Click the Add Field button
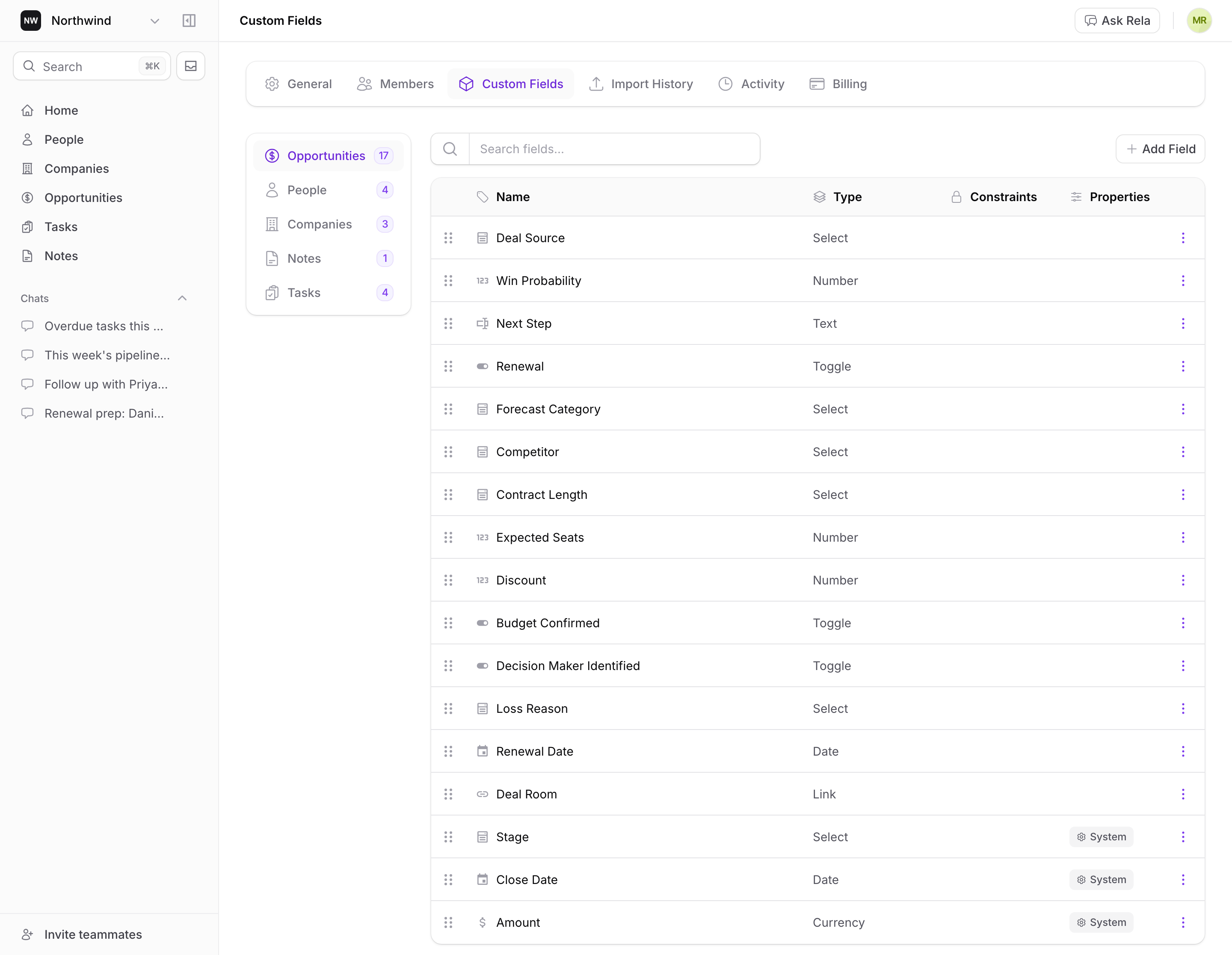1232x955 pixels. tap(1161, 149)
